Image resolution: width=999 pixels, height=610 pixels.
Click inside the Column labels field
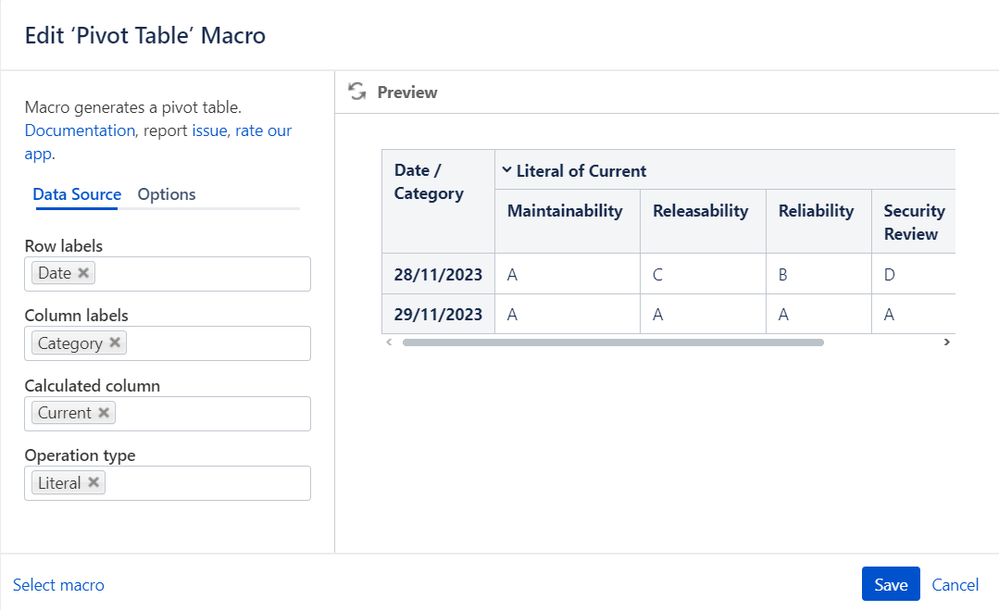215,344
